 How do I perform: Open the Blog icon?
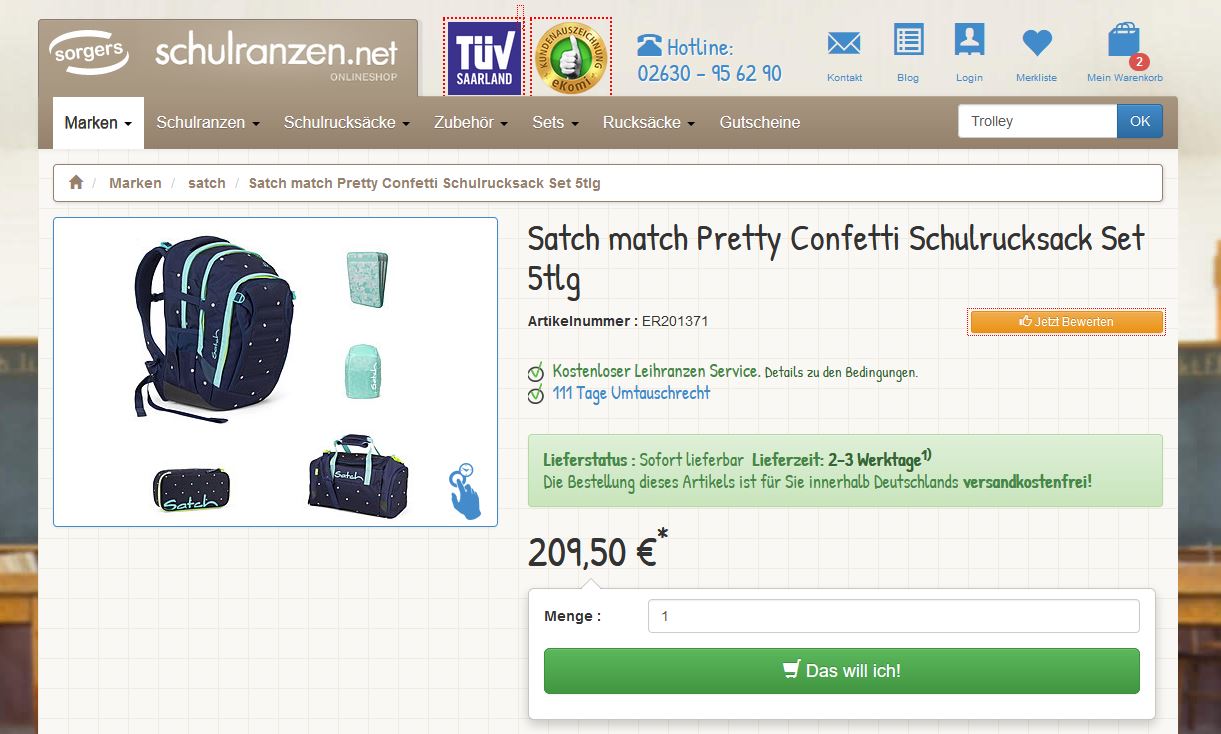pos(908,41)
